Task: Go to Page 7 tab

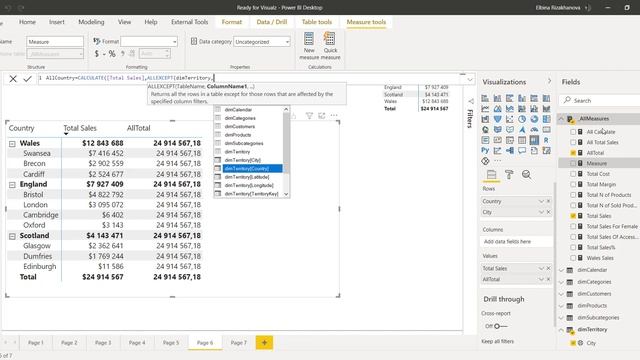Action: 239,343
